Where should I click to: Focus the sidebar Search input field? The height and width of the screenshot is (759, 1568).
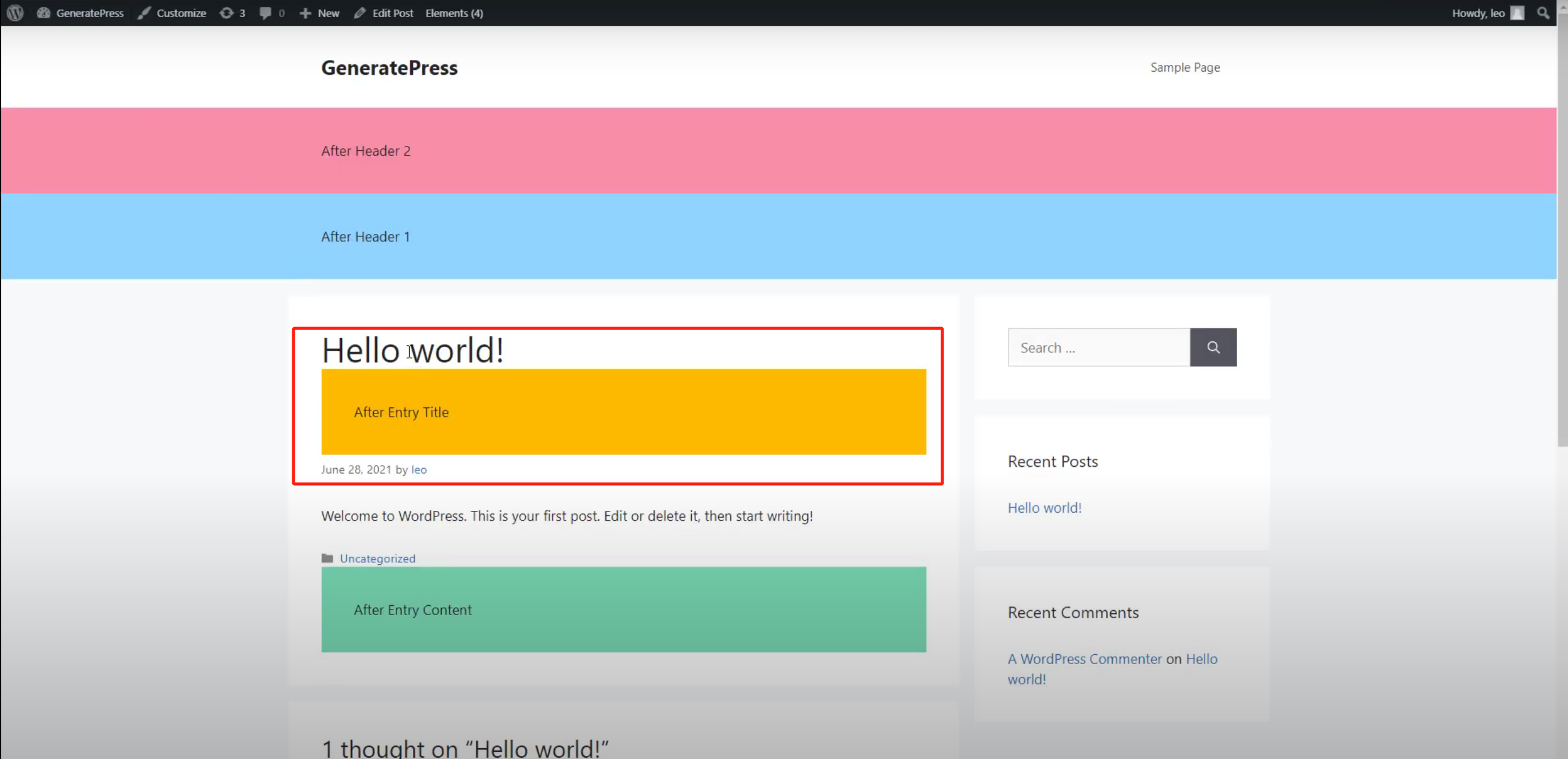[1099, 347]
